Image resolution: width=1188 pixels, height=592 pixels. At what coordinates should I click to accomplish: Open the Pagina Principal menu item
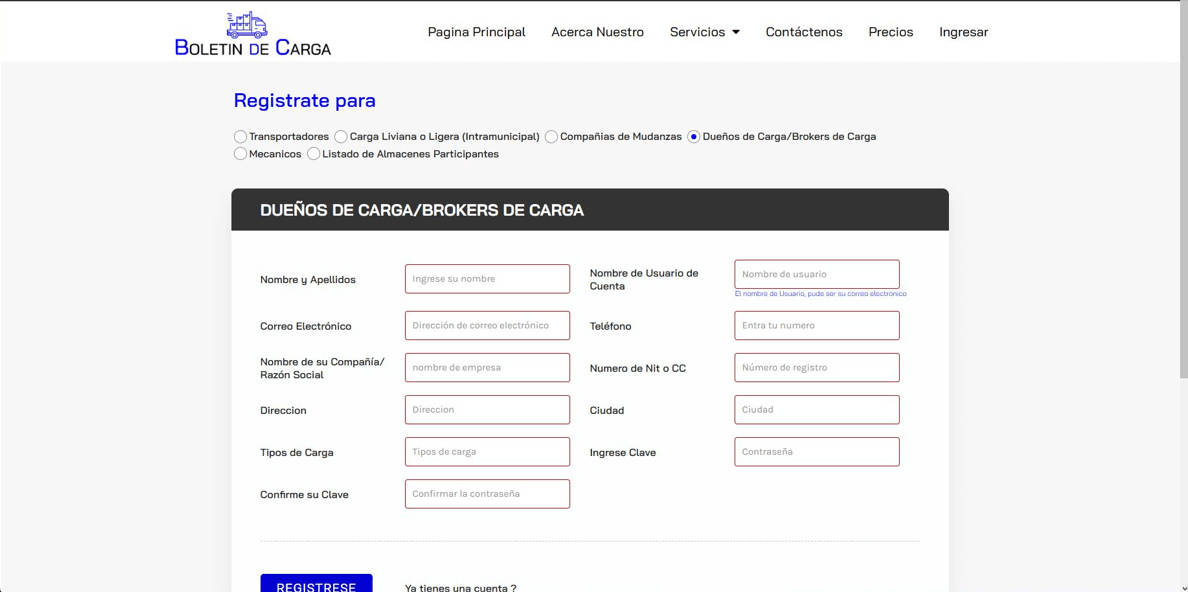476,32
